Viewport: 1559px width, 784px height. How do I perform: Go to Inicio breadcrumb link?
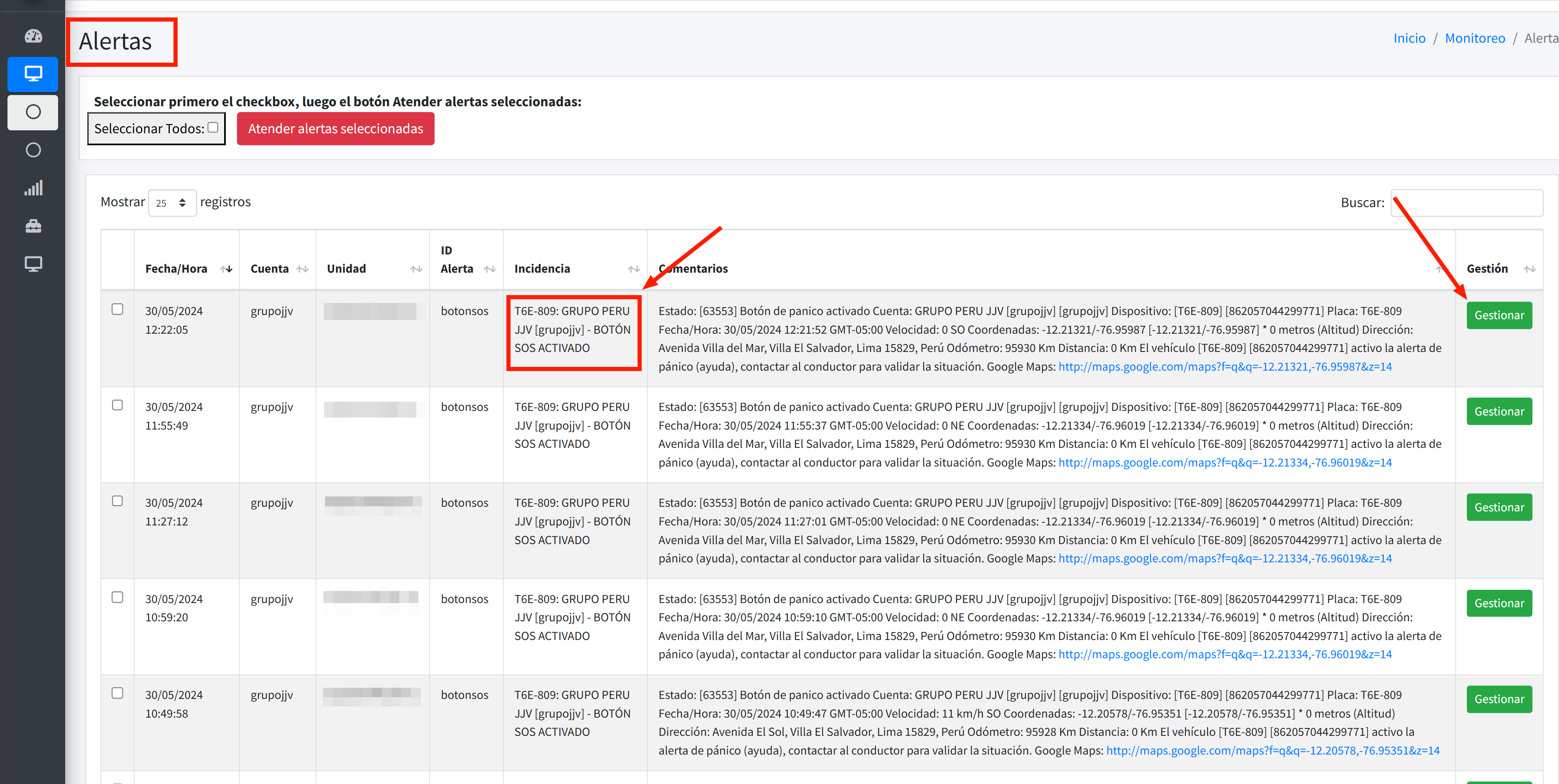1409,38
